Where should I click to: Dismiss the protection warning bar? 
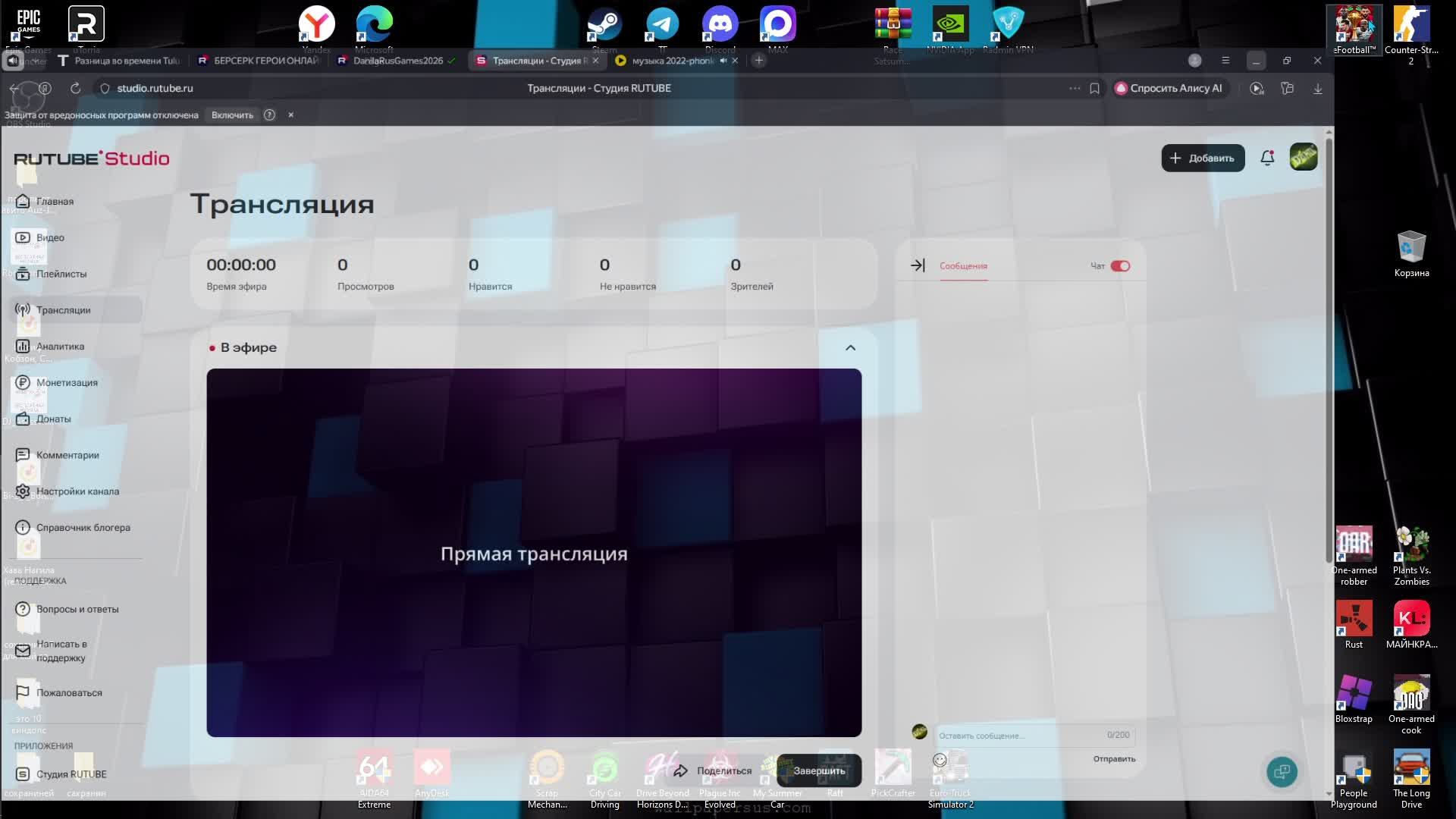290,115
